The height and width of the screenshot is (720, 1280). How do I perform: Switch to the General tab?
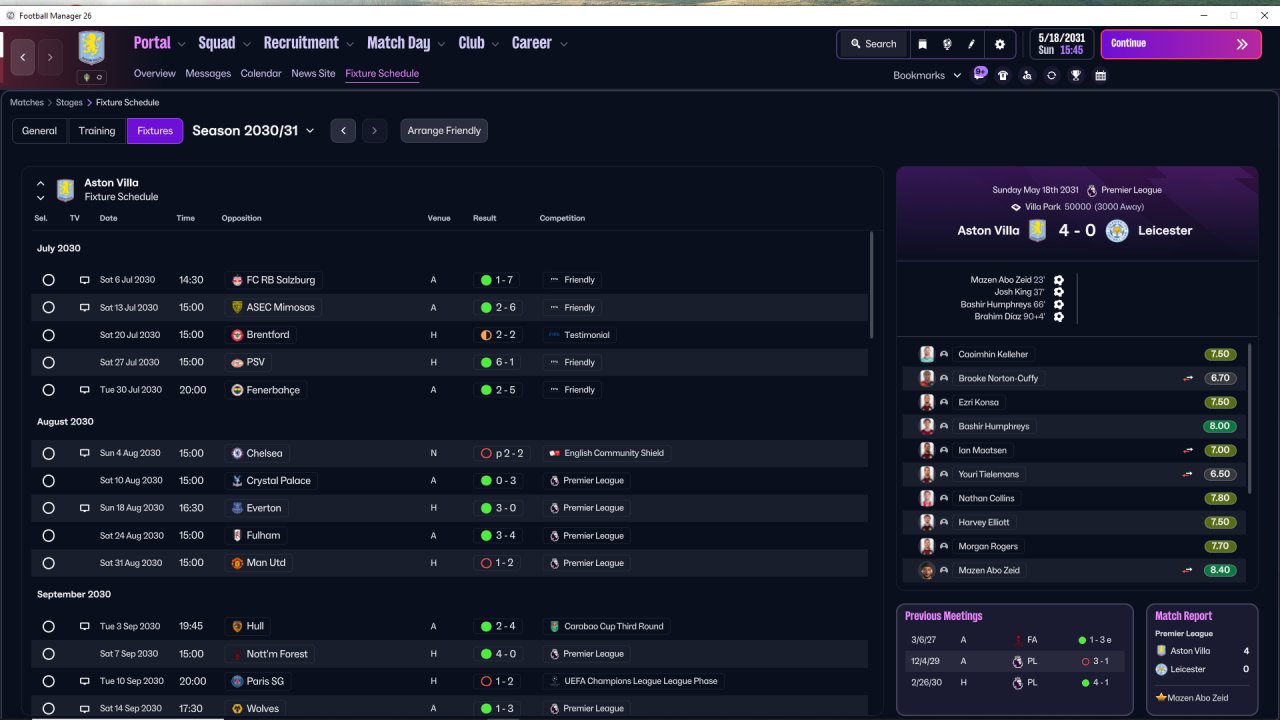point(40,131)
